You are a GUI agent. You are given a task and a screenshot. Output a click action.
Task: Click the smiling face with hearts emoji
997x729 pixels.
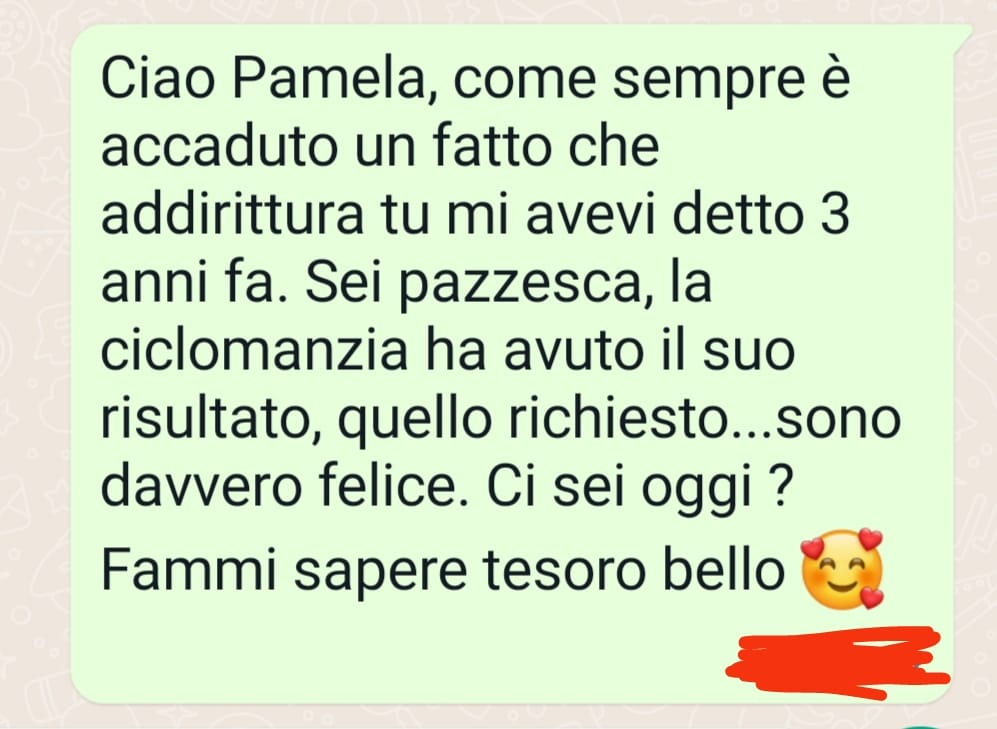(842, 569)
